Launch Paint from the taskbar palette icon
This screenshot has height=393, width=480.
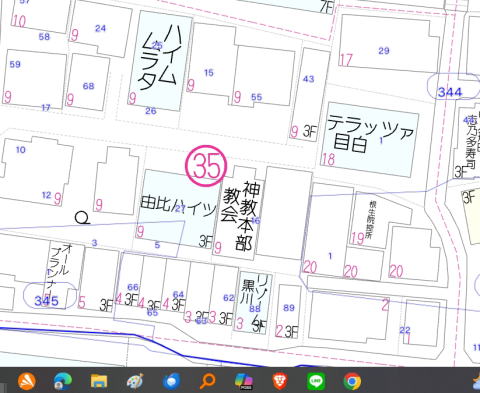pyautogui.click(x=135, y=381)
